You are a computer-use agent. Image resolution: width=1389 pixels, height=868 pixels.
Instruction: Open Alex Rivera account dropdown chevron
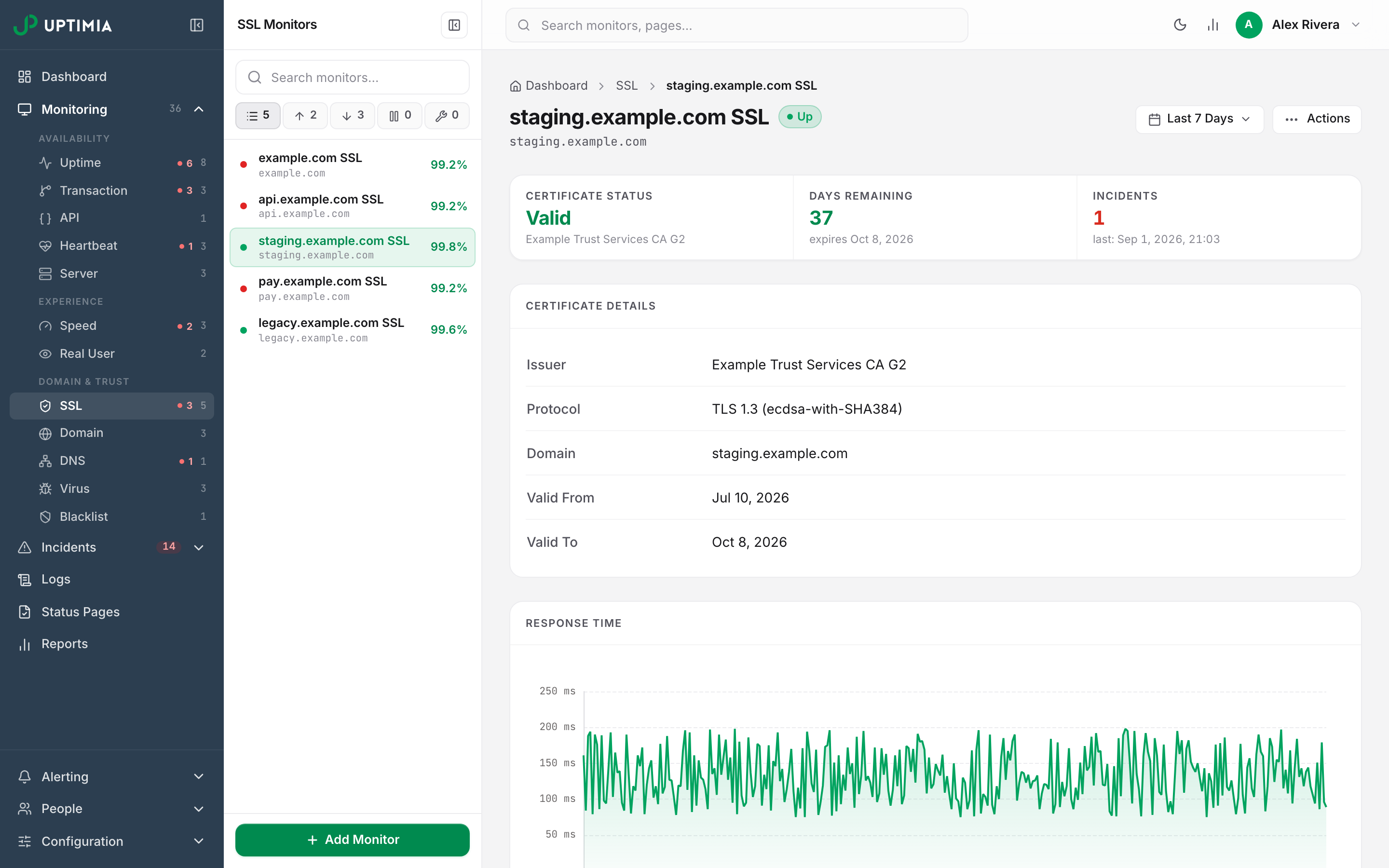tap(1356, 25)
